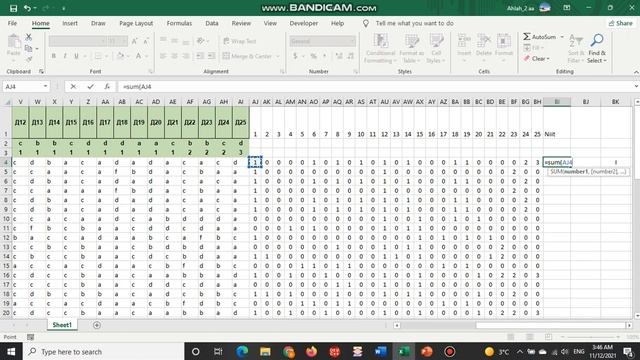640x360 pixels.
Task: Open Insert Function fx dialog
Action: click(107, 87)
